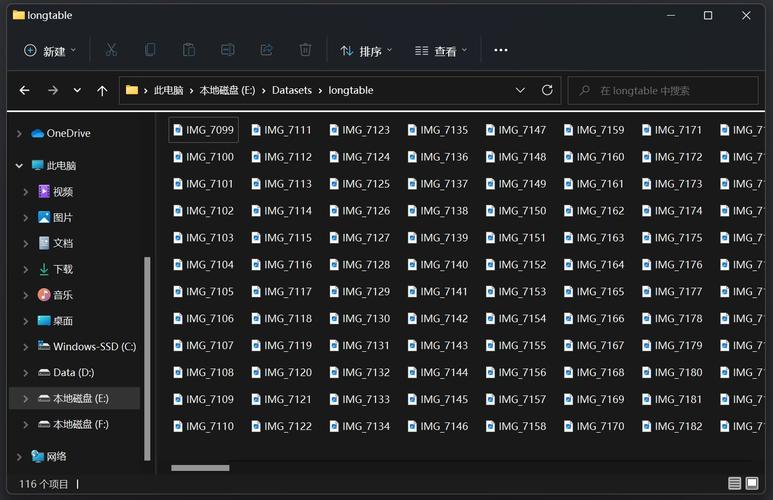Click the folder icon in address bar
The image size is (773, 500).
[132, 90]
